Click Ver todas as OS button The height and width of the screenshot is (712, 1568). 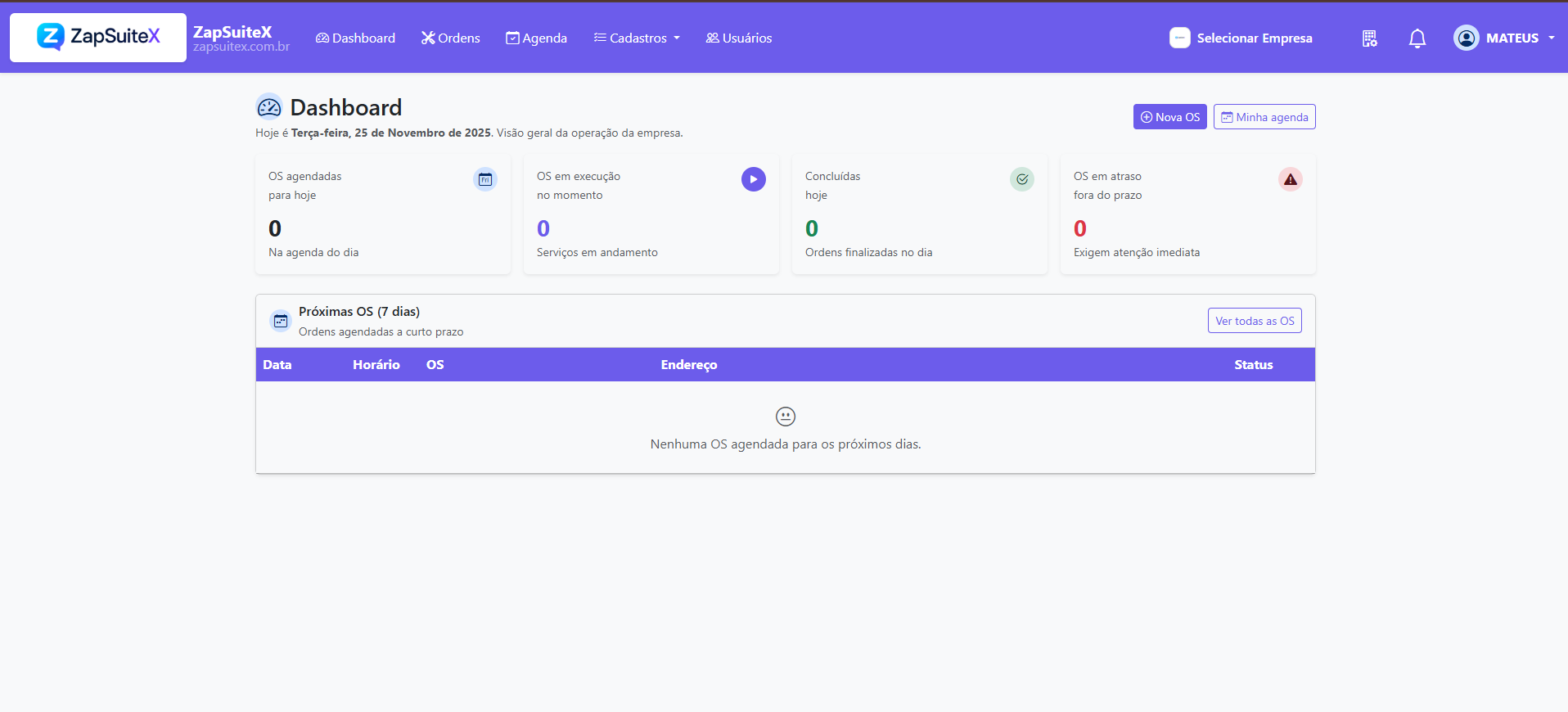coord(1255,321)
